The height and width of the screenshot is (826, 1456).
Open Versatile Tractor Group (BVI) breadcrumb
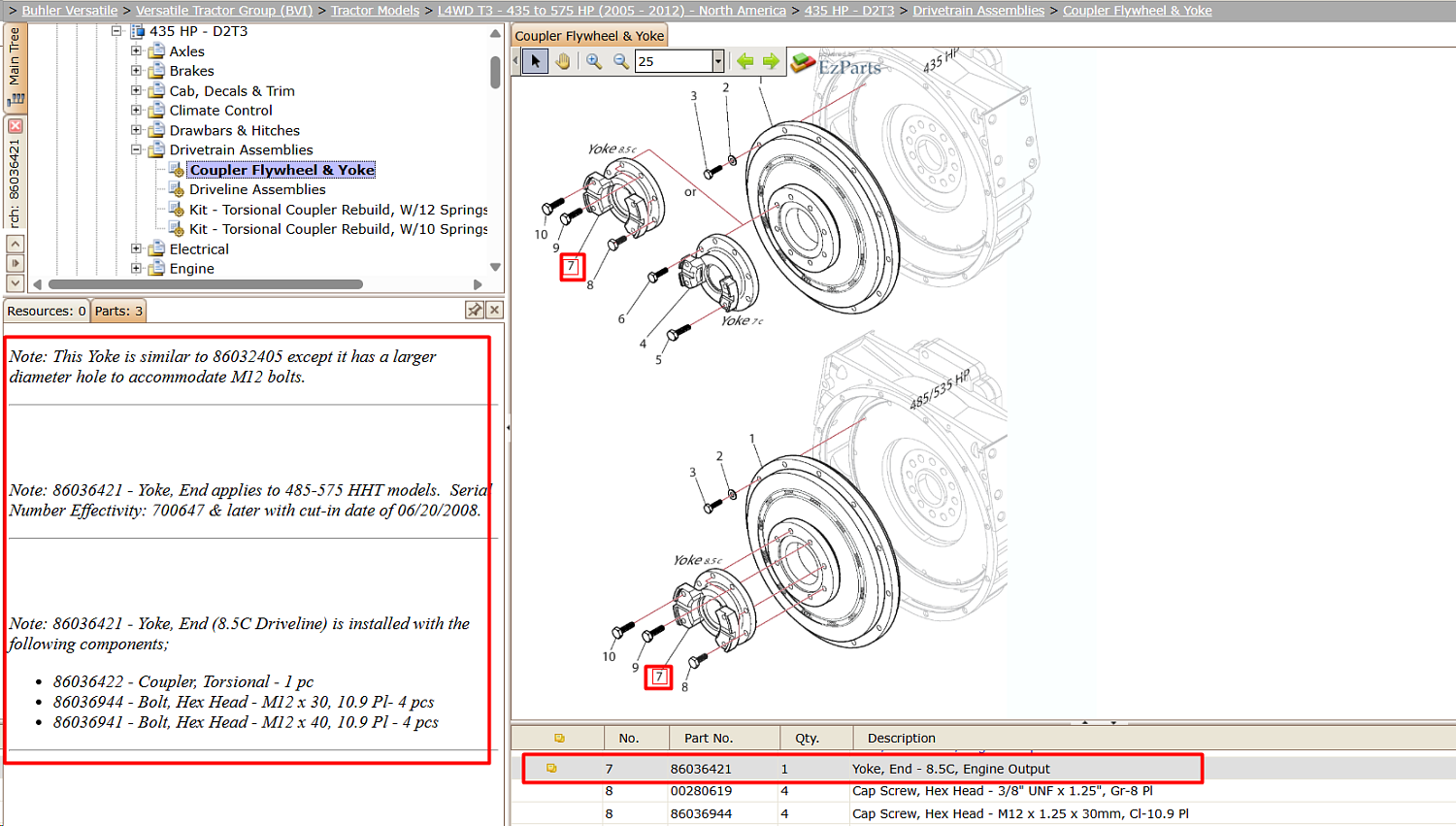coord(224,11)
